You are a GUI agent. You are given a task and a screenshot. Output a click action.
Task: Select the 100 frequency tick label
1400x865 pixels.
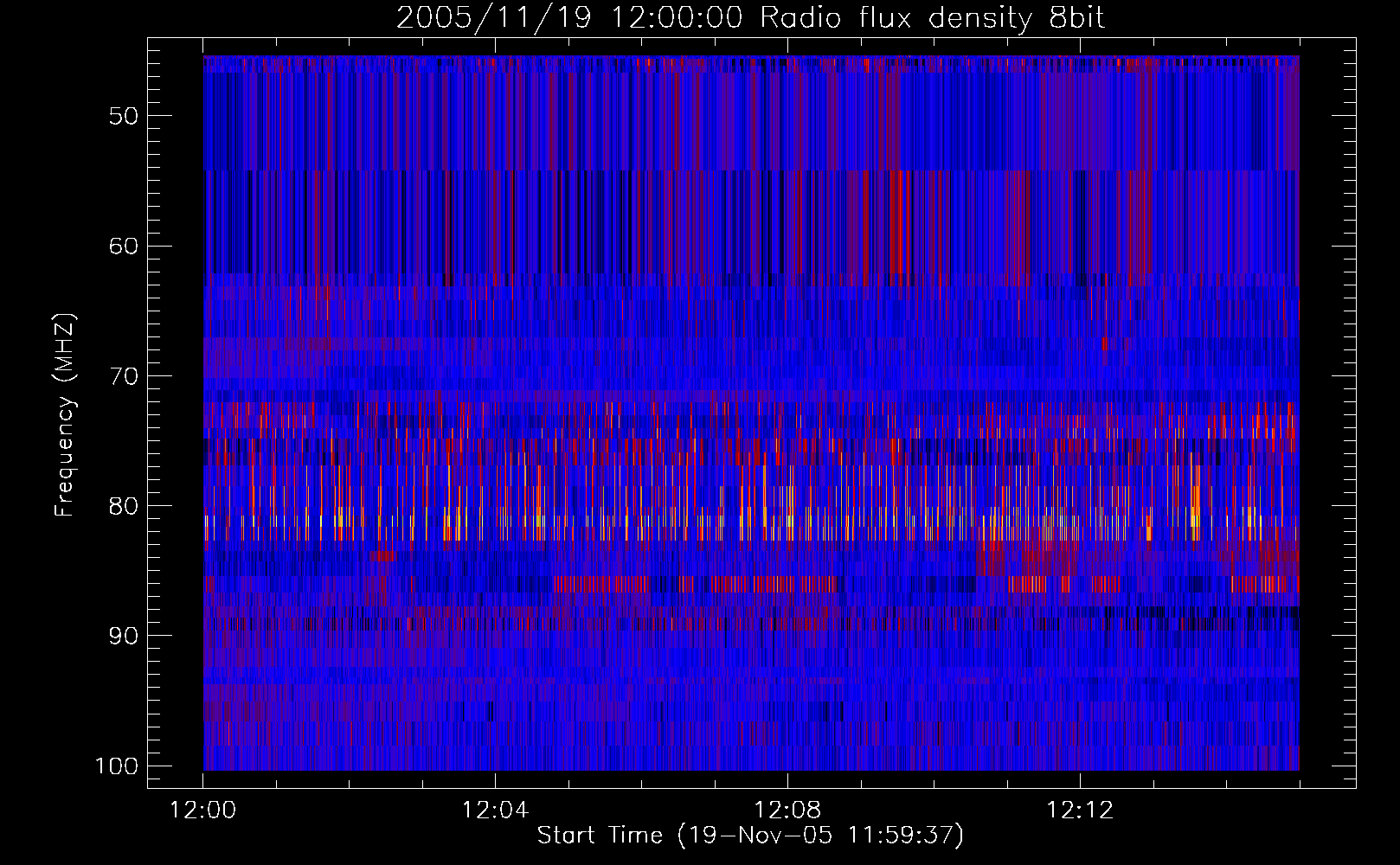(x=117, y=766)
